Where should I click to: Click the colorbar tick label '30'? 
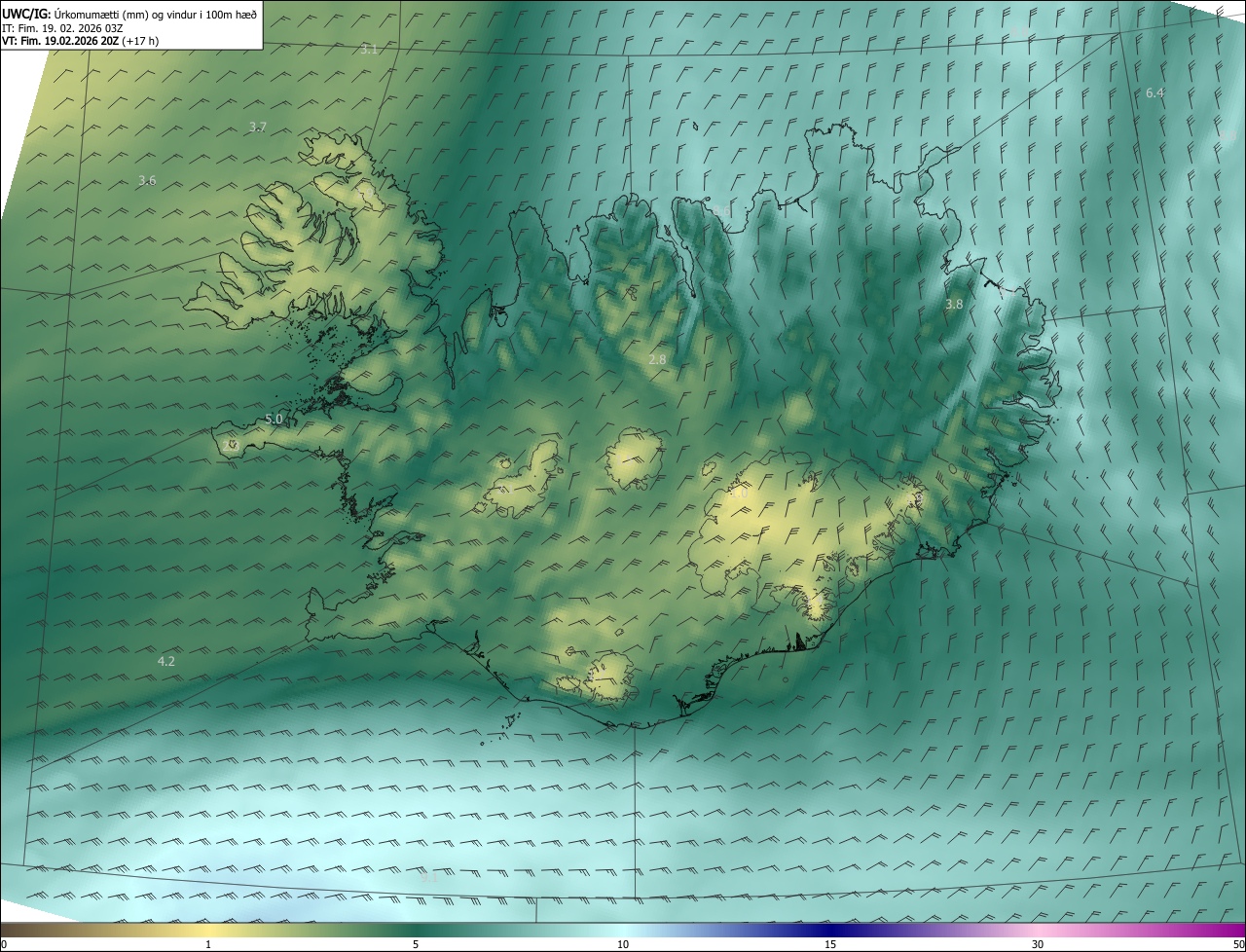coord(1038,944)
